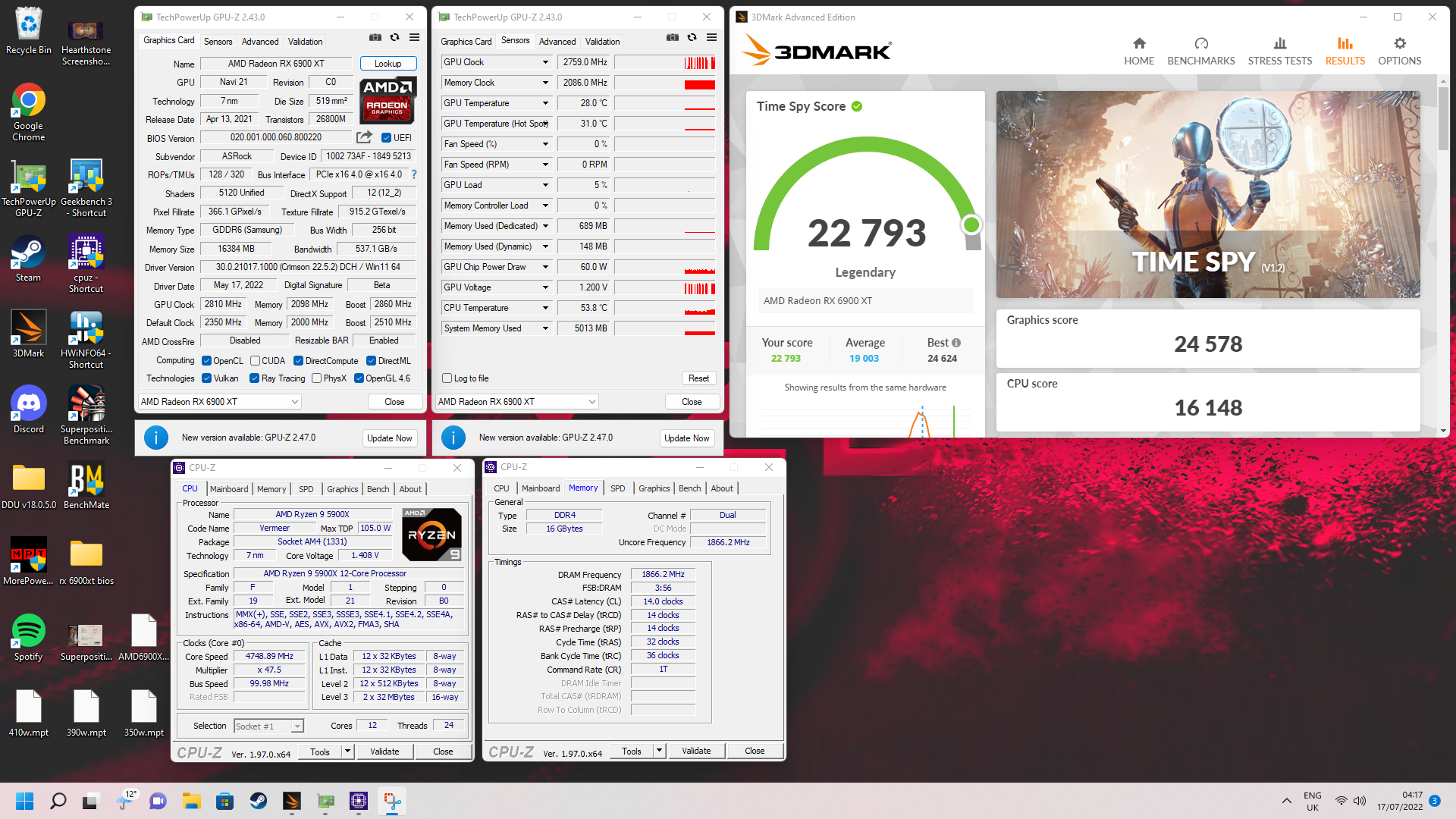Screen dimensions: 1456x819
Task: Open 3DMark BENCHMARKS section
Action: (1200, 52)
